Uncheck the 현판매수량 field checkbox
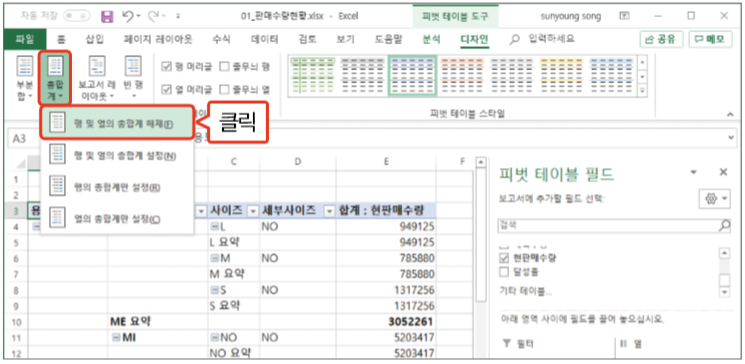The width and height of the screenshot is (745, 364). point(505,258)
